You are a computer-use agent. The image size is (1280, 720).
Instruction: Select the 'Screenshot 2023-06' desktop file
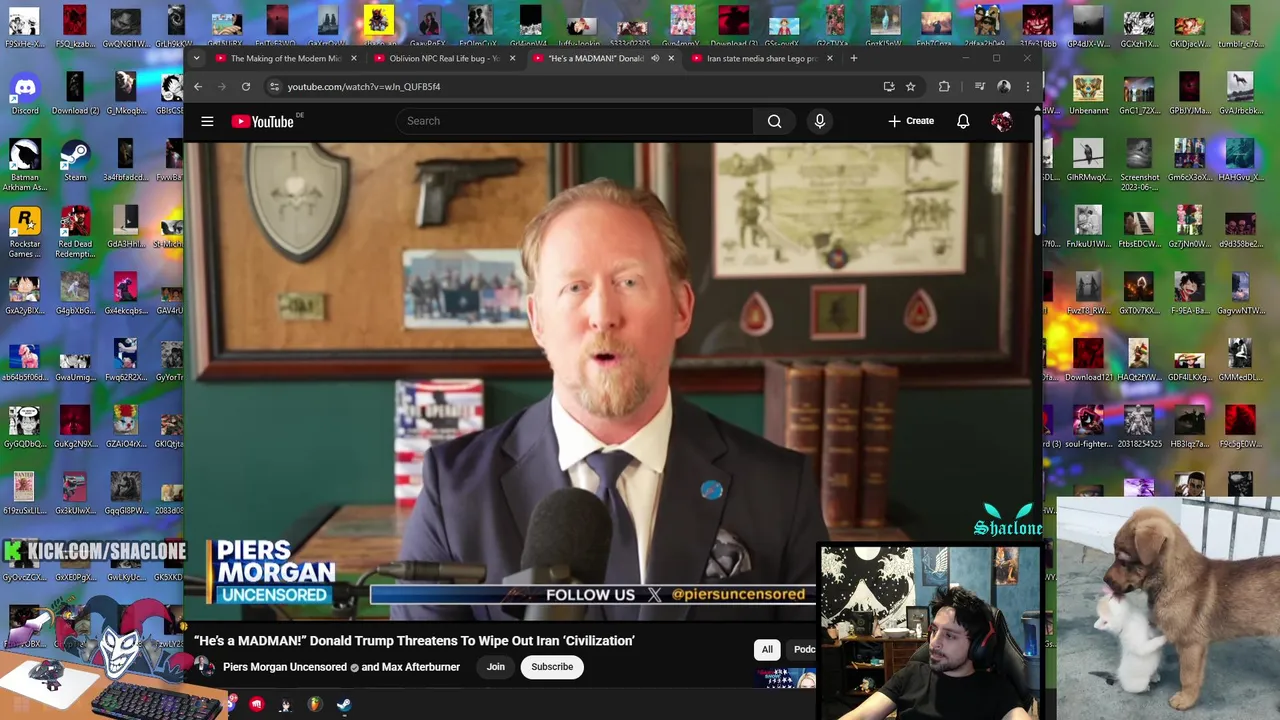click(1139, 165)
